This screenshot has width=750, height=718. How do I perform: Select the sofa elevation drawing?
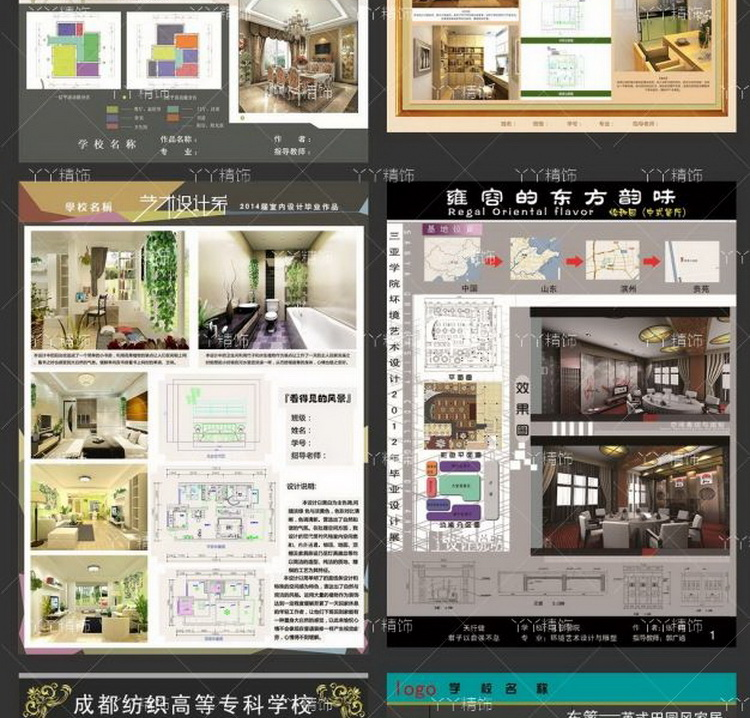pyautogui.click(x=215, y=416)
